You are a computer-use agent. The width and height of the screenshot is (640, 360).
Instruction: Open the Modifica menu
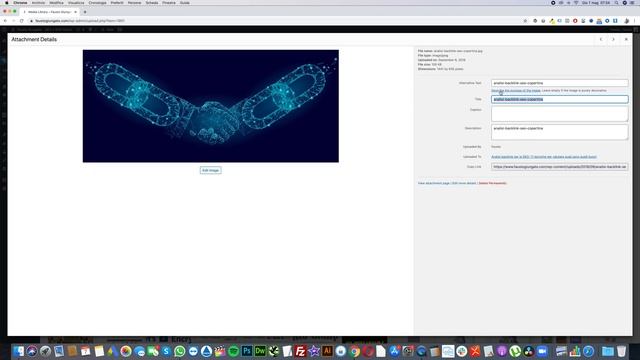pos(56,3)
